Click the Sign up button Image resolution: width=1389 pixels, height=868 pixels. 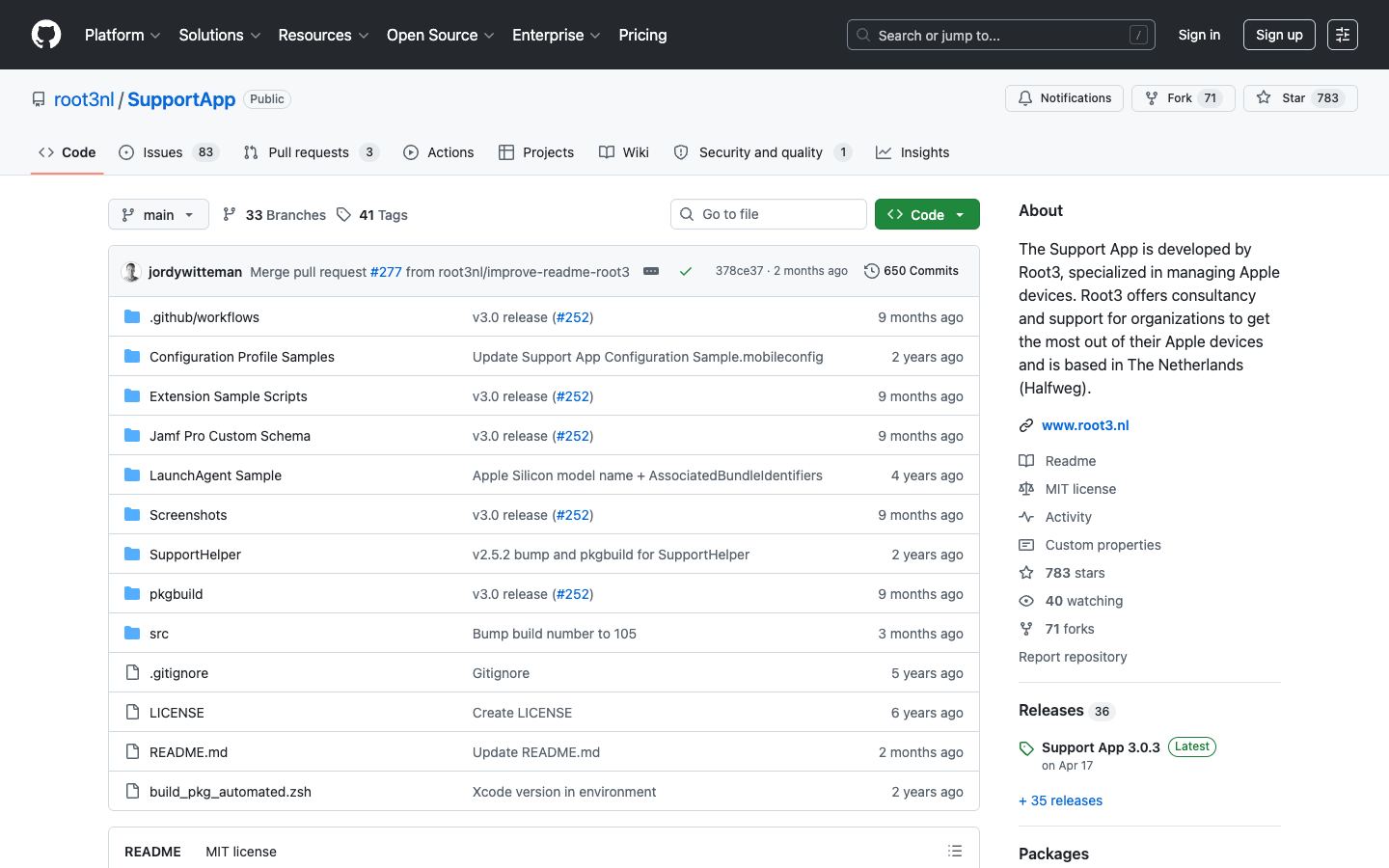[x=1279, y=35]
